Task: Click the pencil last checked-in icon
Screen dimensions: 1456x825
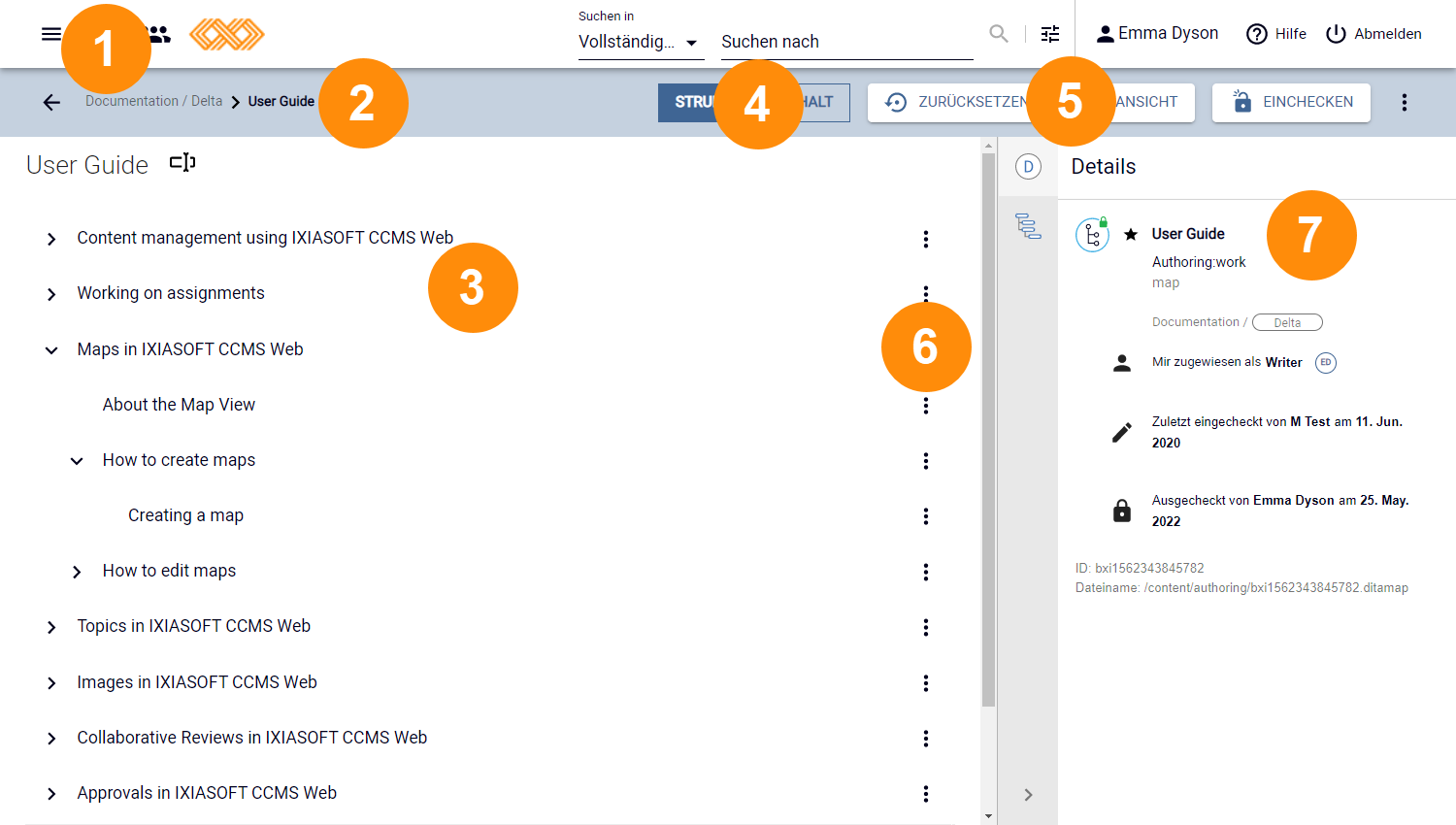Action: pyautogui.click(x=1122, y=432)
